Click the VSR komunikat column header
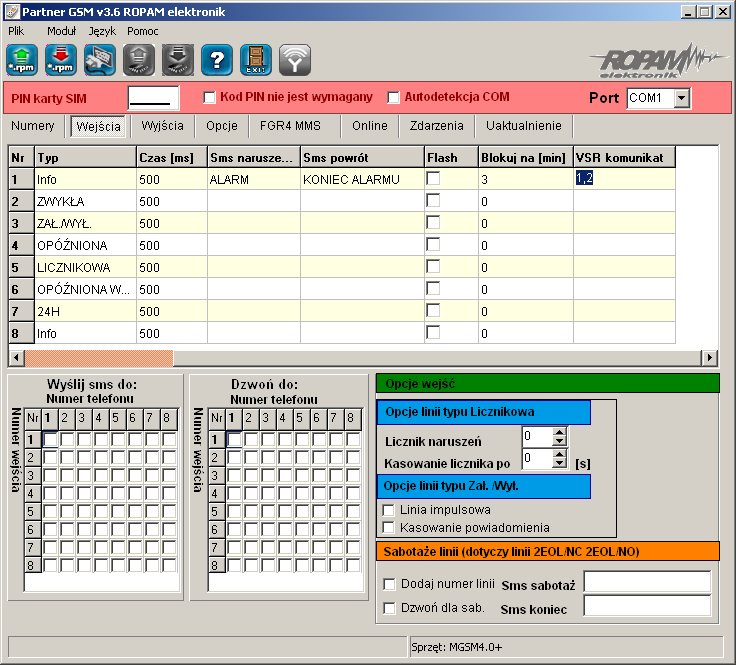 (624, 158)
